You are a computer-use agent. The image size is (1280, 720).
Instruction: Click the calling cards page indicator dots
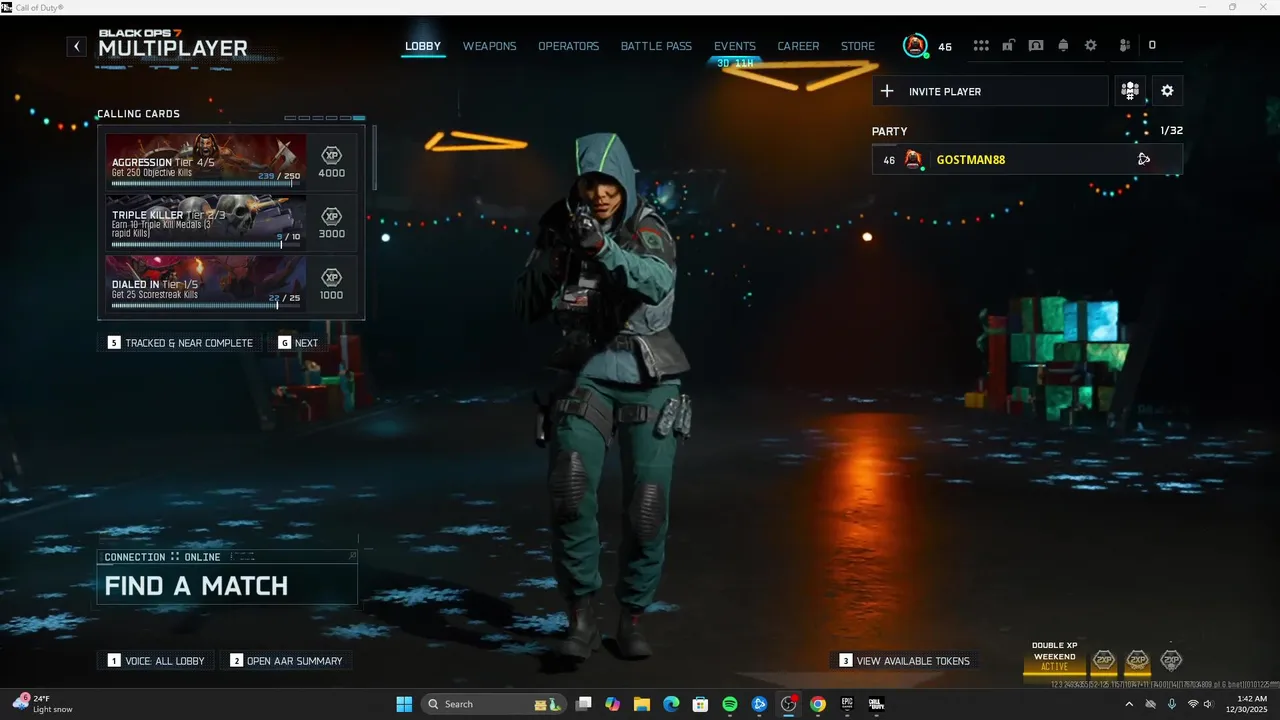[325, 118]
